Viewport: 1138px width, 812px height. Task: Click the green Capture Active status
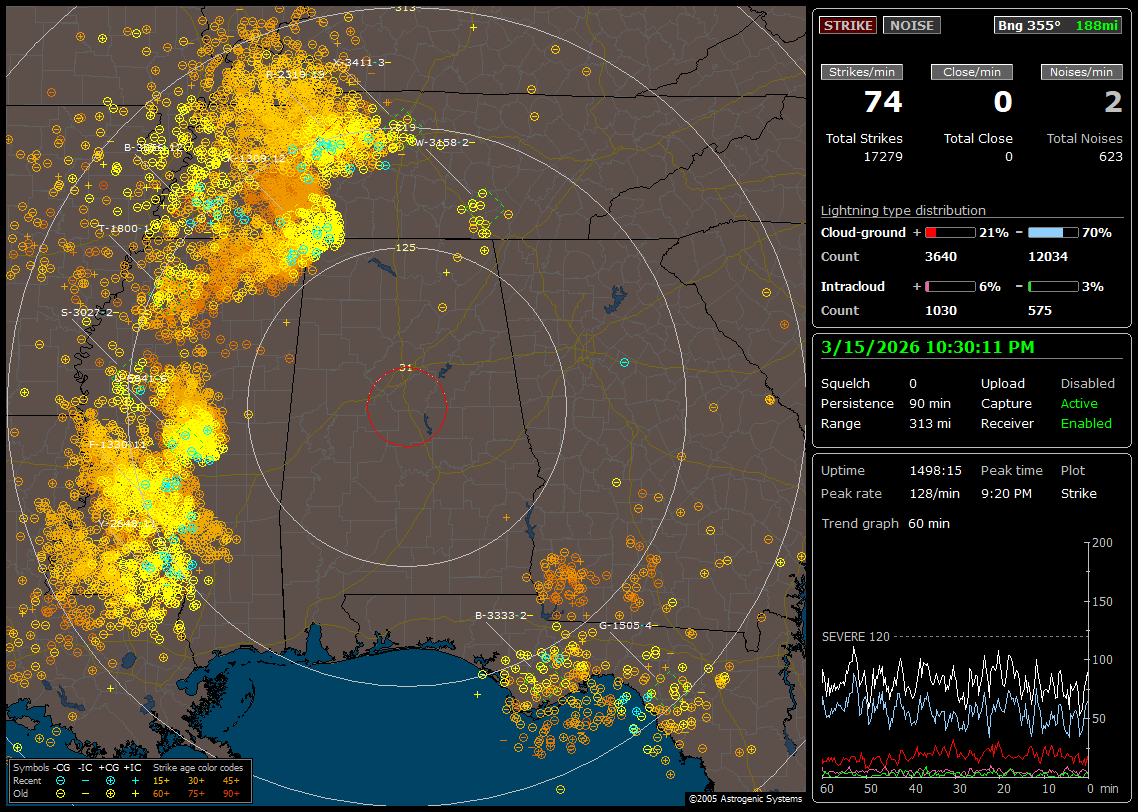click(1078, 404)
